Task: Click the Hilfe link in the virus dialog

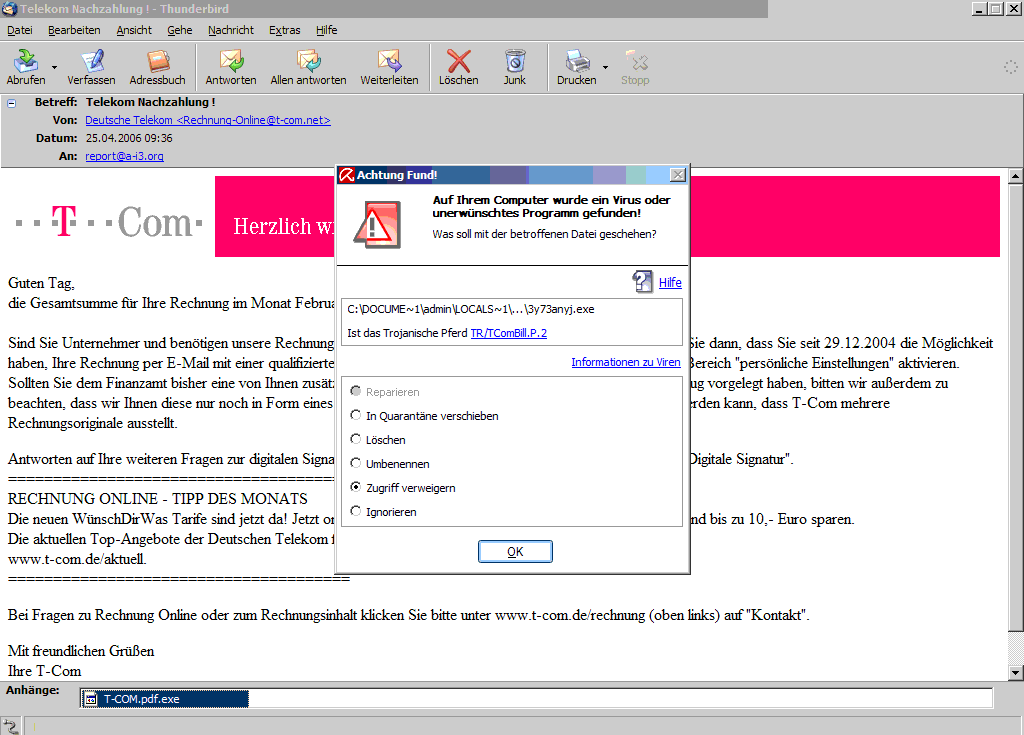Action: 670,282
